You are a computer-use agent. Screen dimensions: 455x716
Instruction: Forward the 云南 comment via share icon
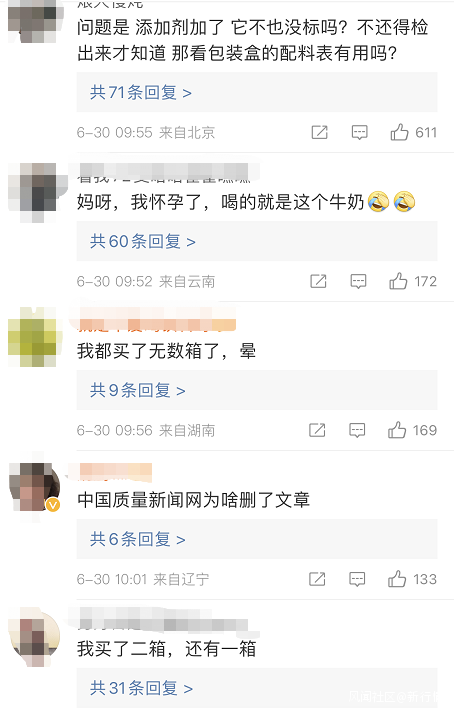[318, 281]
